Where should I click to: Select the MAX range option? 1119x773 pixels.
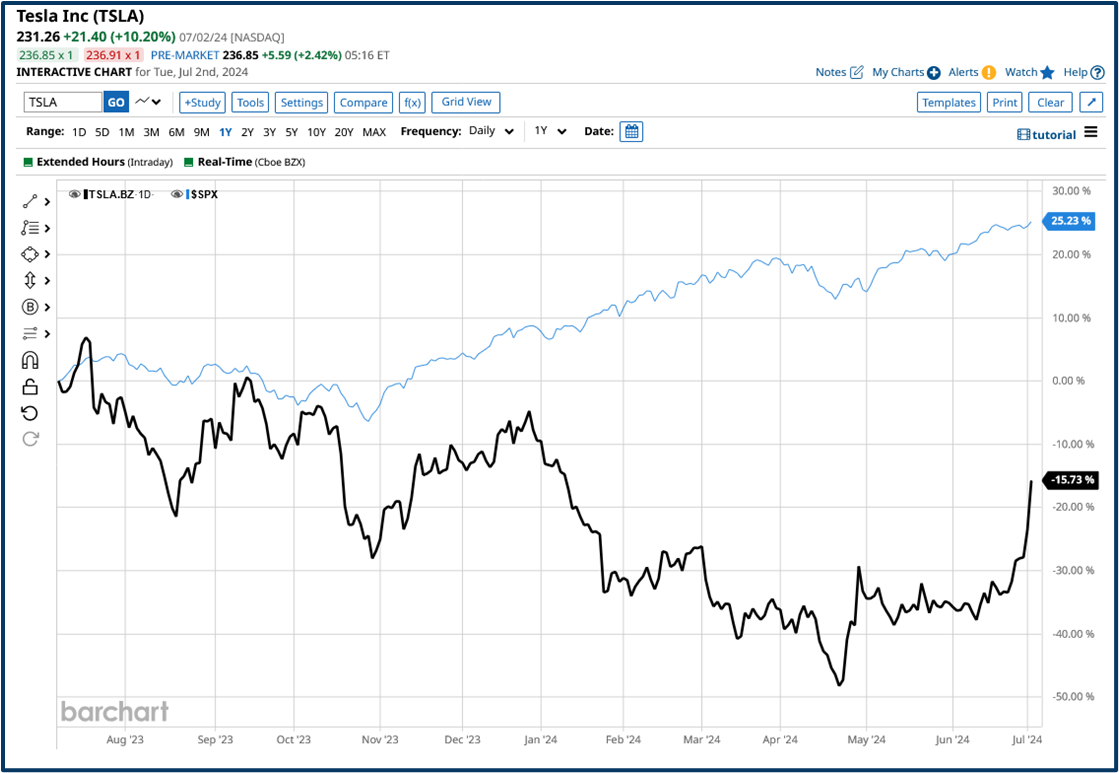(374, 131)
